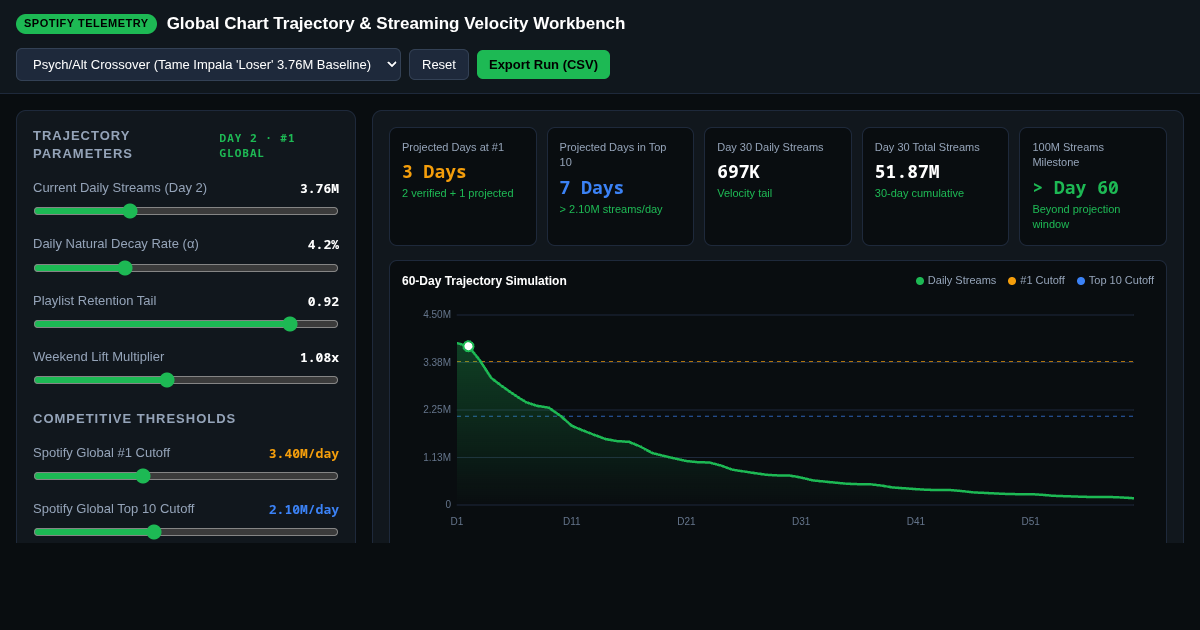Adjust the Current Daily Streams slider
This screenshot has width=1200, height=630.
186,211
